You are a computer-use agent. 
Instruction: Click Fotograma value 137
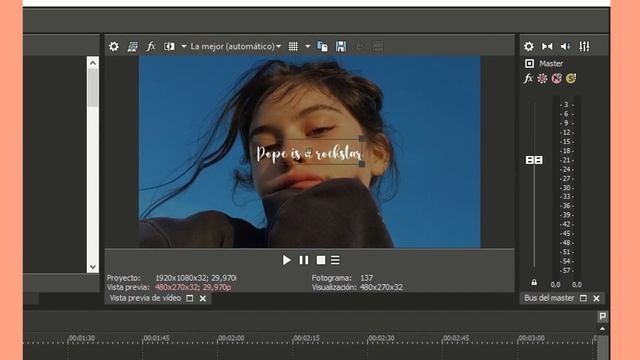click(x=367, y=278)
